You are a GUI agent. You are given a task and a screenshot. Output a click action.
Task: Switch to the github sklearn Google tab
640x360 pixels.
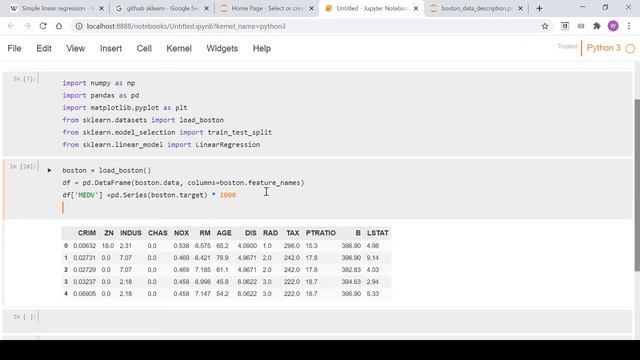[162, 8]
